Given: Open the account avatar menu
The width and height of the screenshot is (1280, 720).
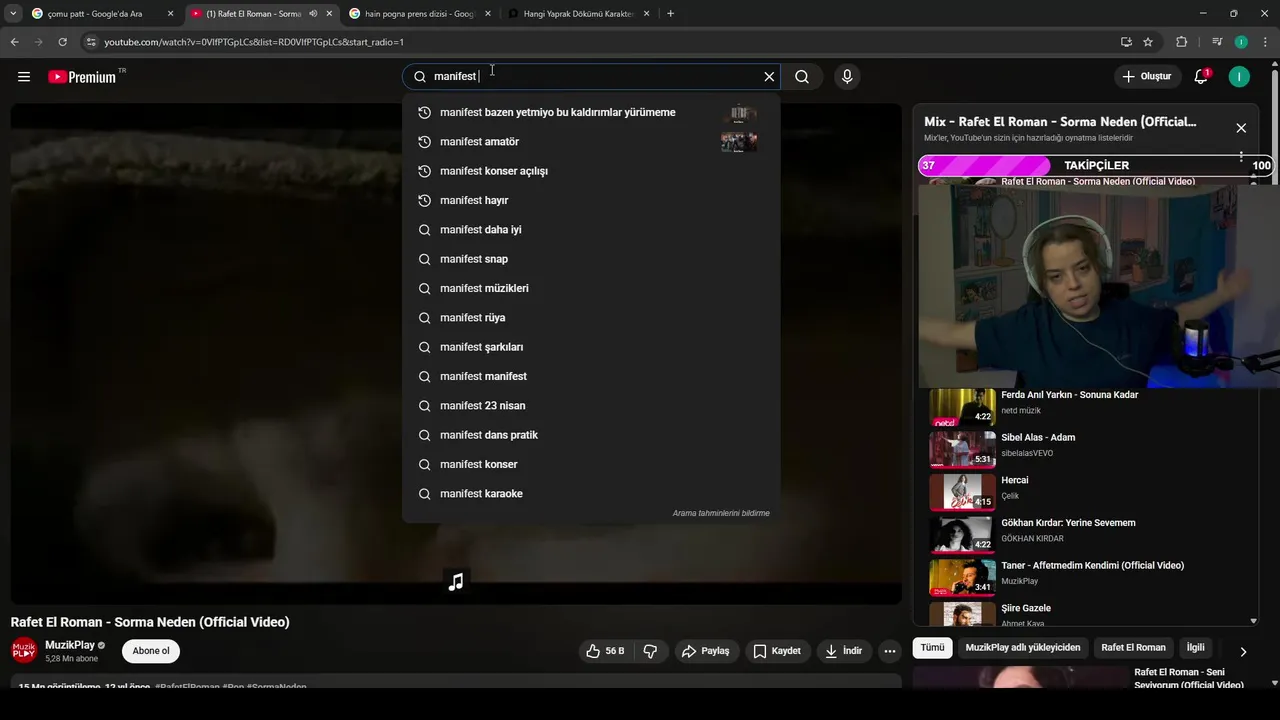Looking at the screenshot, I should 1239,77.
